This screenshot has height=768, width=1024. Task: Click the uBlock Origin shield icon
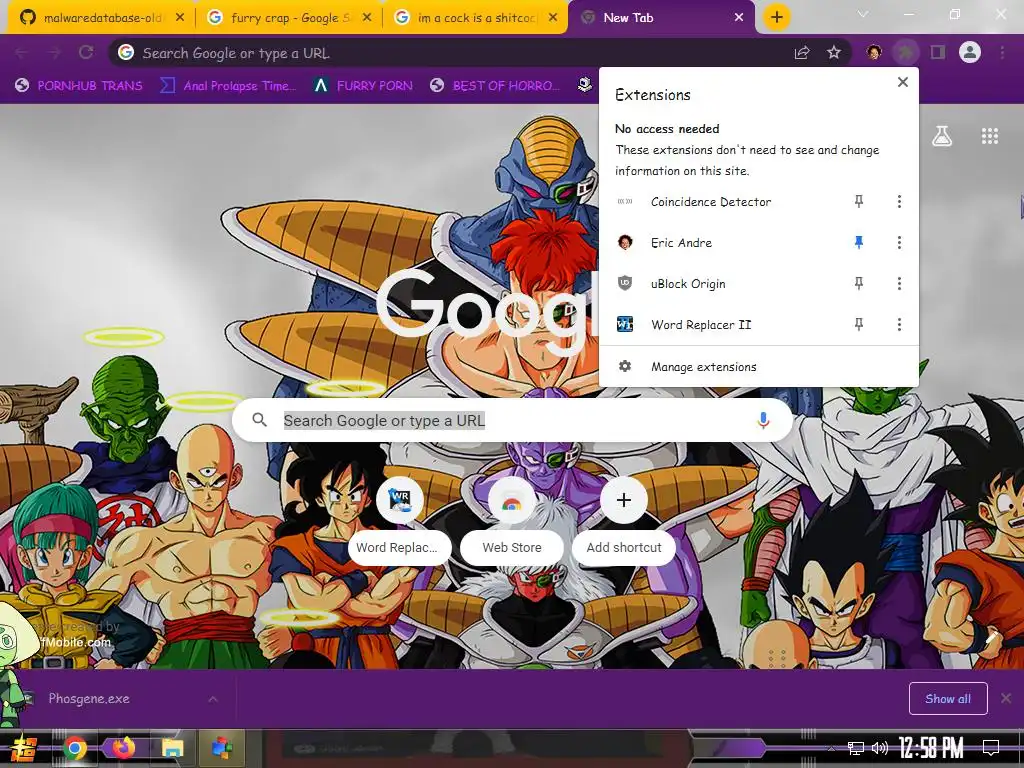tap(625, 283)
